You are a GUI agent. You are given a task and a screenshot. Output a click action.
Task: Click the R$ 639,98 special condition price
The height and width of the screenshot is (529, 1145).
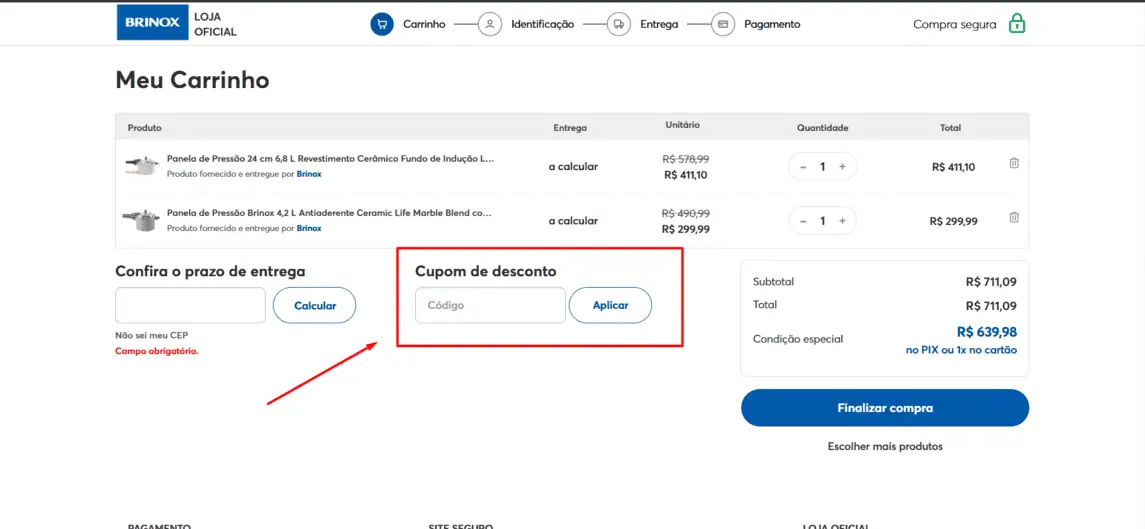(987, 332)
